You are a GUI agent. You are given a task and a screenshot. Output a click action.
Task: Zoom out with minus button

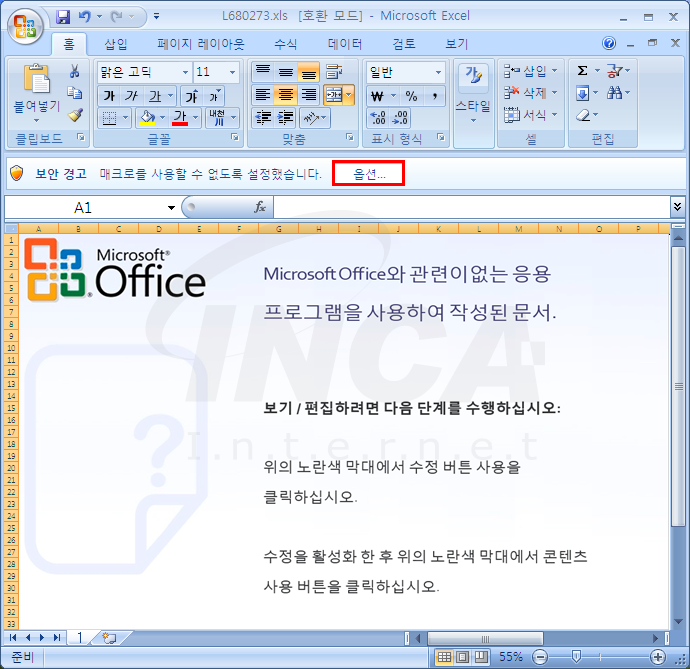540,657
